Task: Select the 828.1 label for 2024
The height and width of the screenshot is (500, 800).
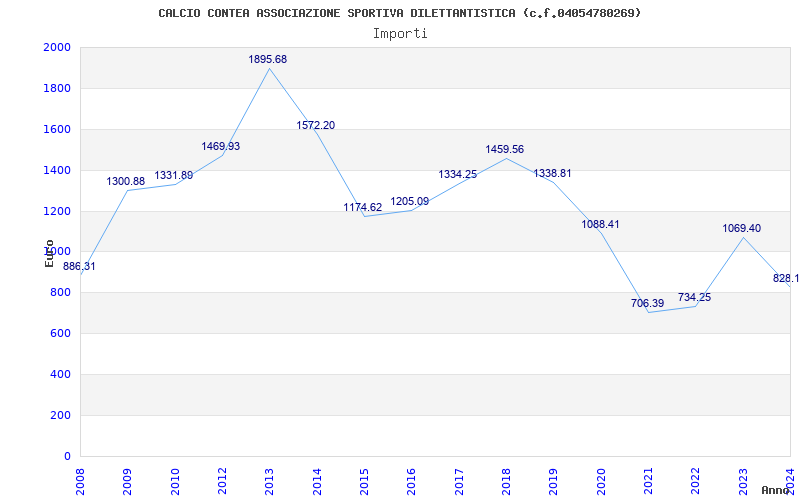Action: (x=786, y=279)
